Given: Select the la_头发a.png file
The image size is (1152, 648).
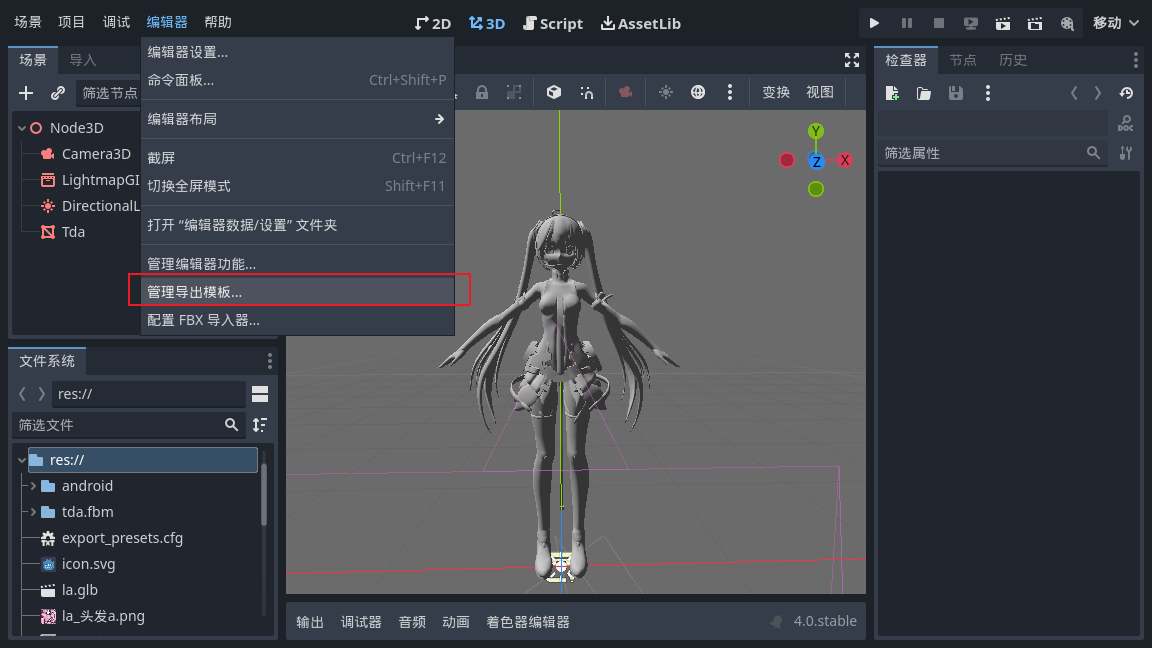Looking at the screenshot, I should click(x=103, y=616).
